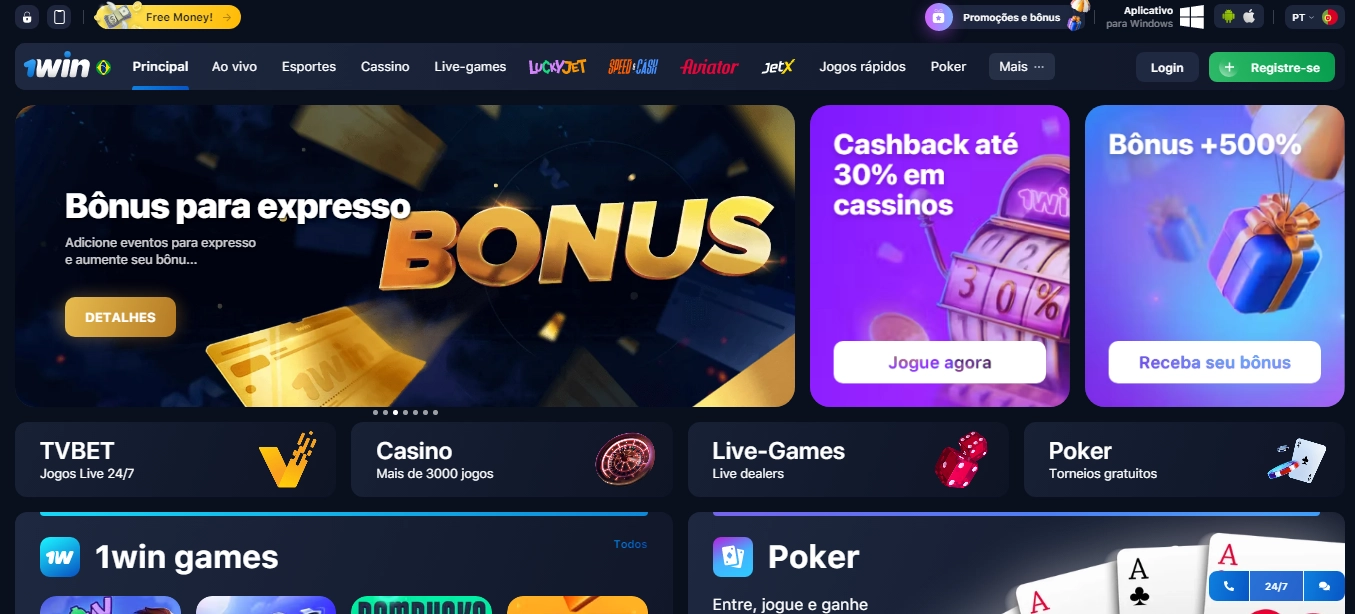Open the Aviator game logo
The image size is (1355, 614).
[x=709, y=67]
